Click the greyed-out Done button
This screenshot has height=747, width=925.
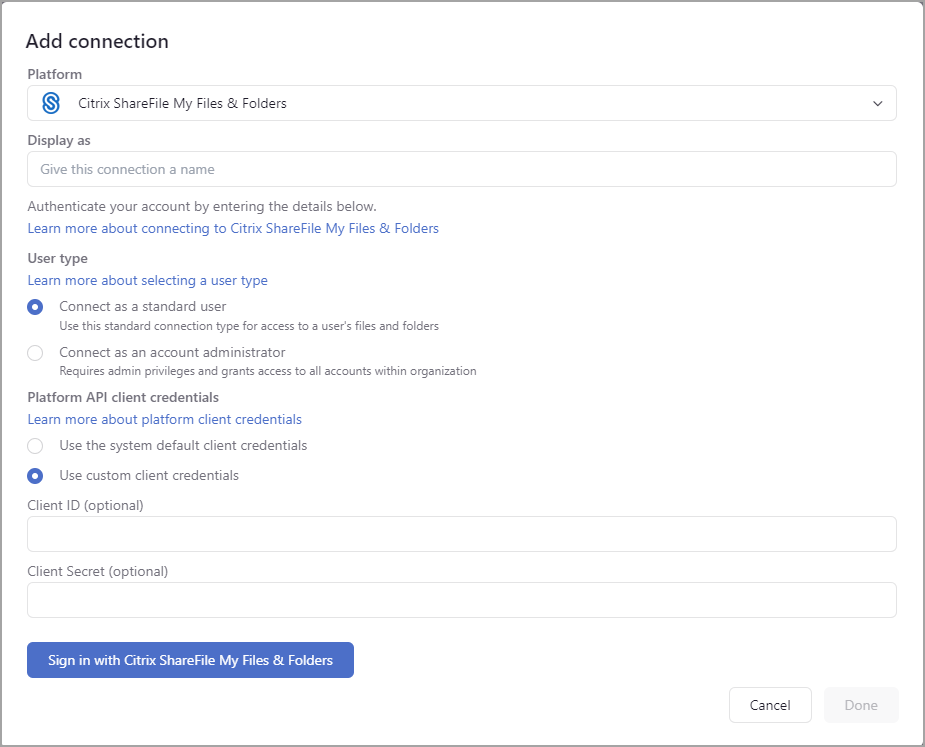[860, 705]
